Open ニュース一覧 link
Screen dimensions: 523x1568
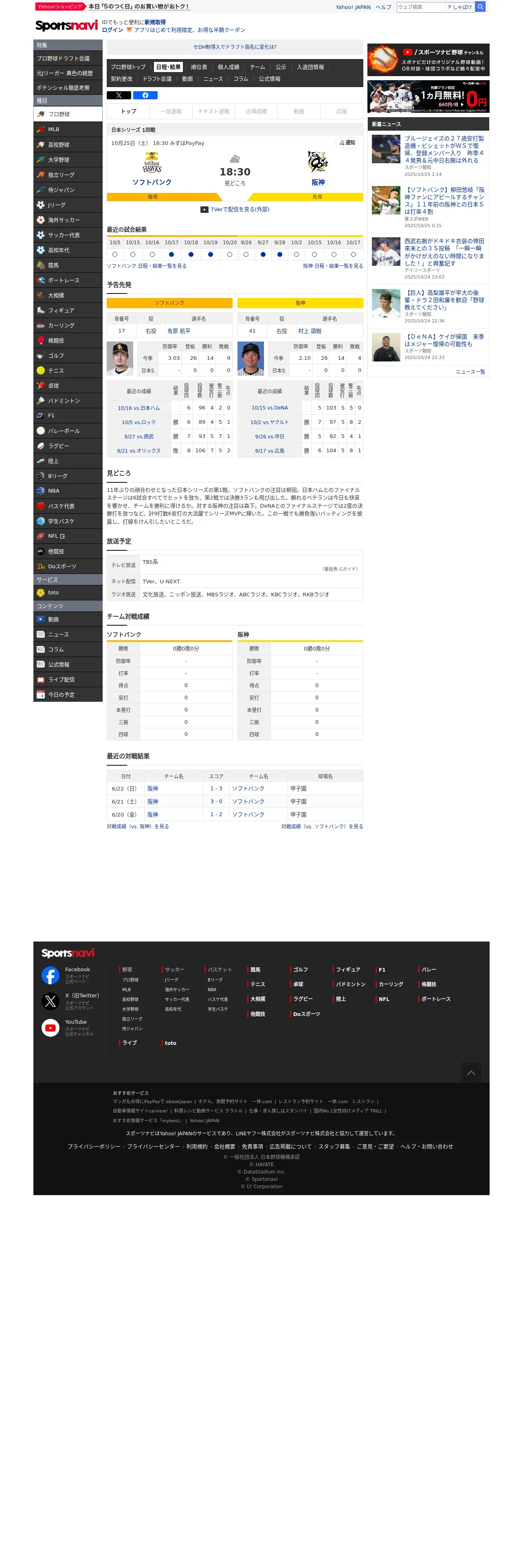pyautogui.click(x=470, y=372)
